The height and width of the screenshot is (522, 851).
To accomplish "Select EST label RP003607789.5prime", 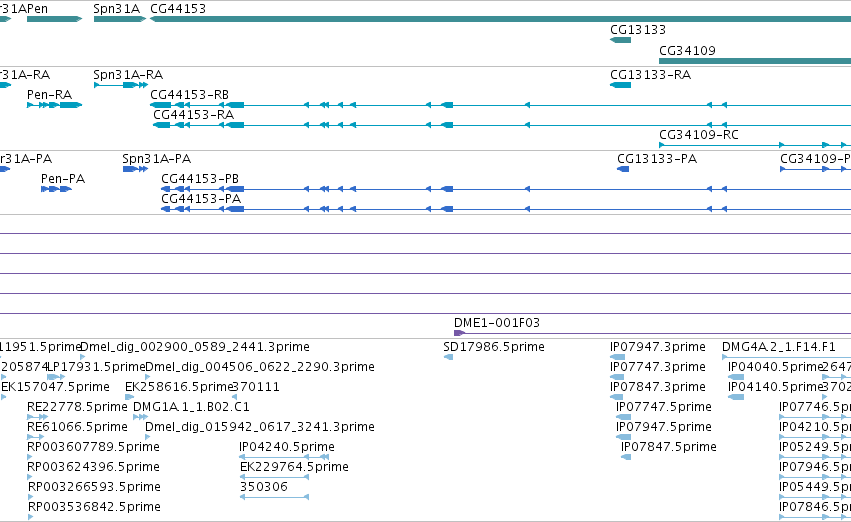I will (x=93, y=447).
